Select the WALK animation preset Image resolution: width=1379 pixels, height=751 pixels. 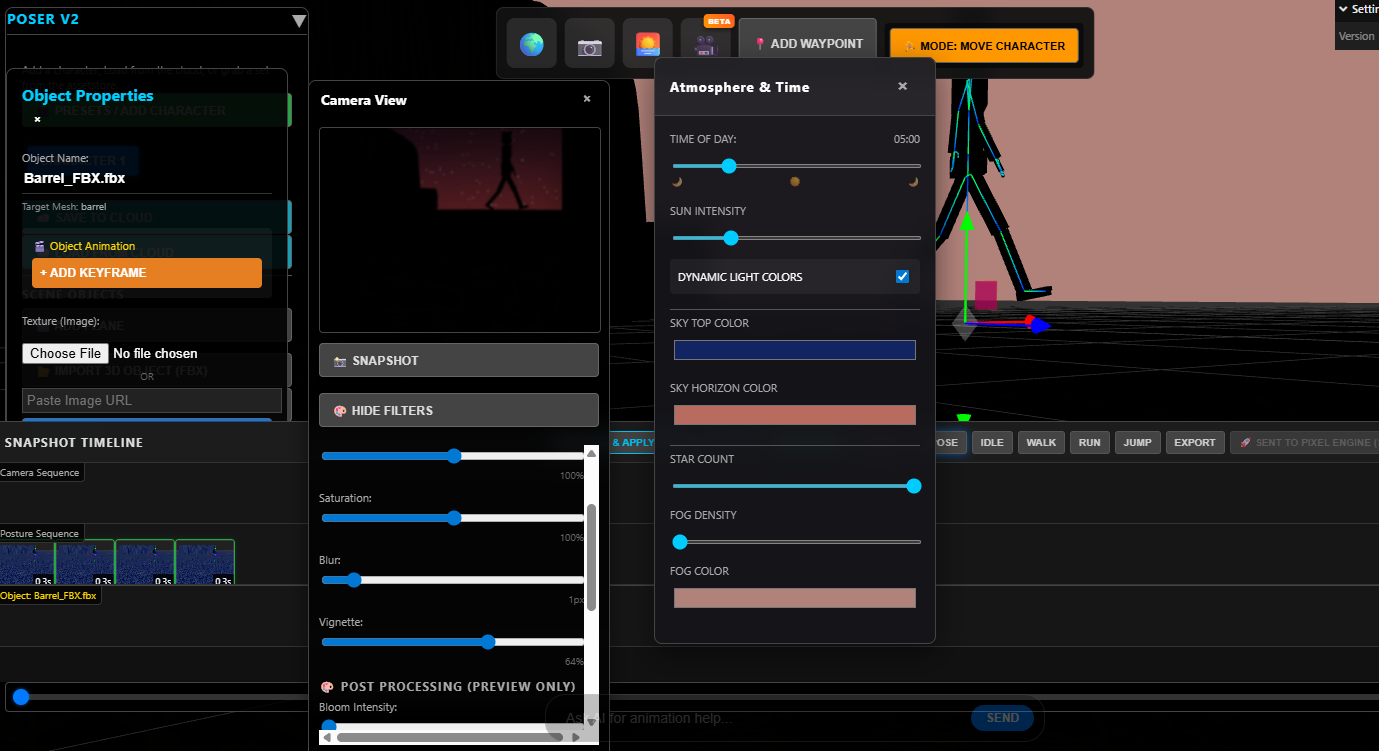1041,441
